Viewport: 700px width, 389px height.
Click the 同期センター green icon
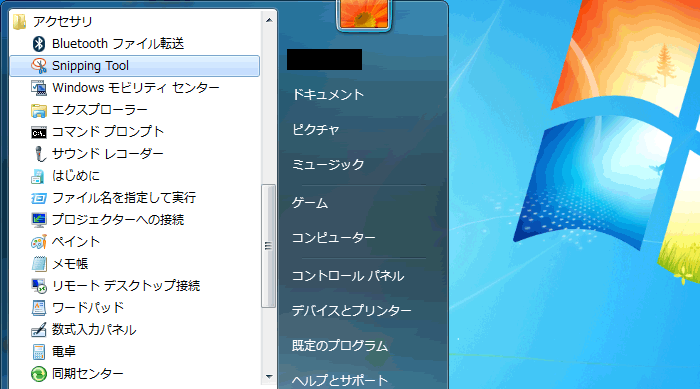point(39,374)
